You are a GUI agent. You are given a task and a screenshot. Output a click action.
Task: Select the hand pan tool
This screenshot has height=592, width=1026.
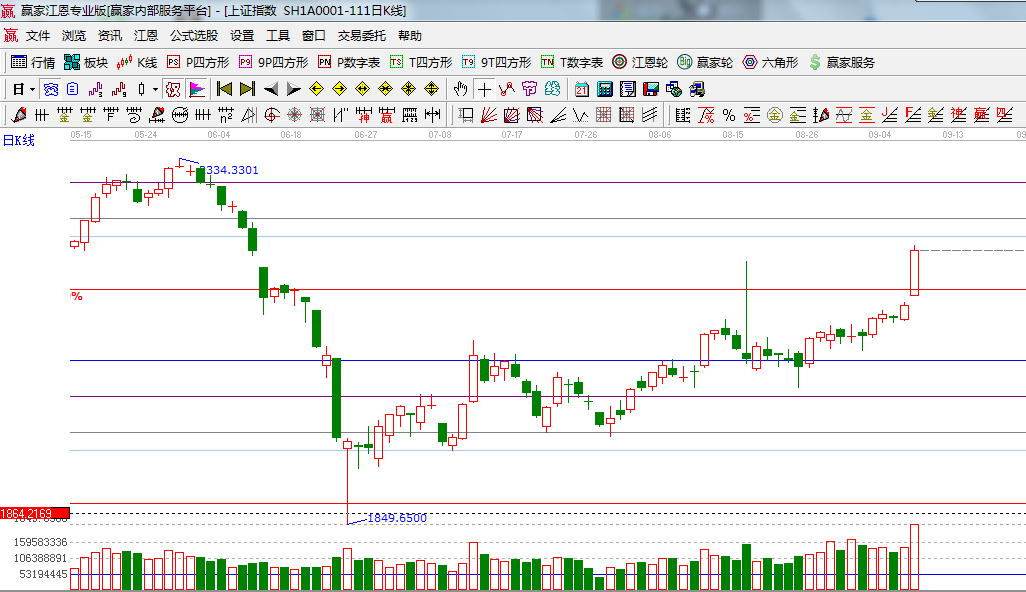click(x=461, y=89)
